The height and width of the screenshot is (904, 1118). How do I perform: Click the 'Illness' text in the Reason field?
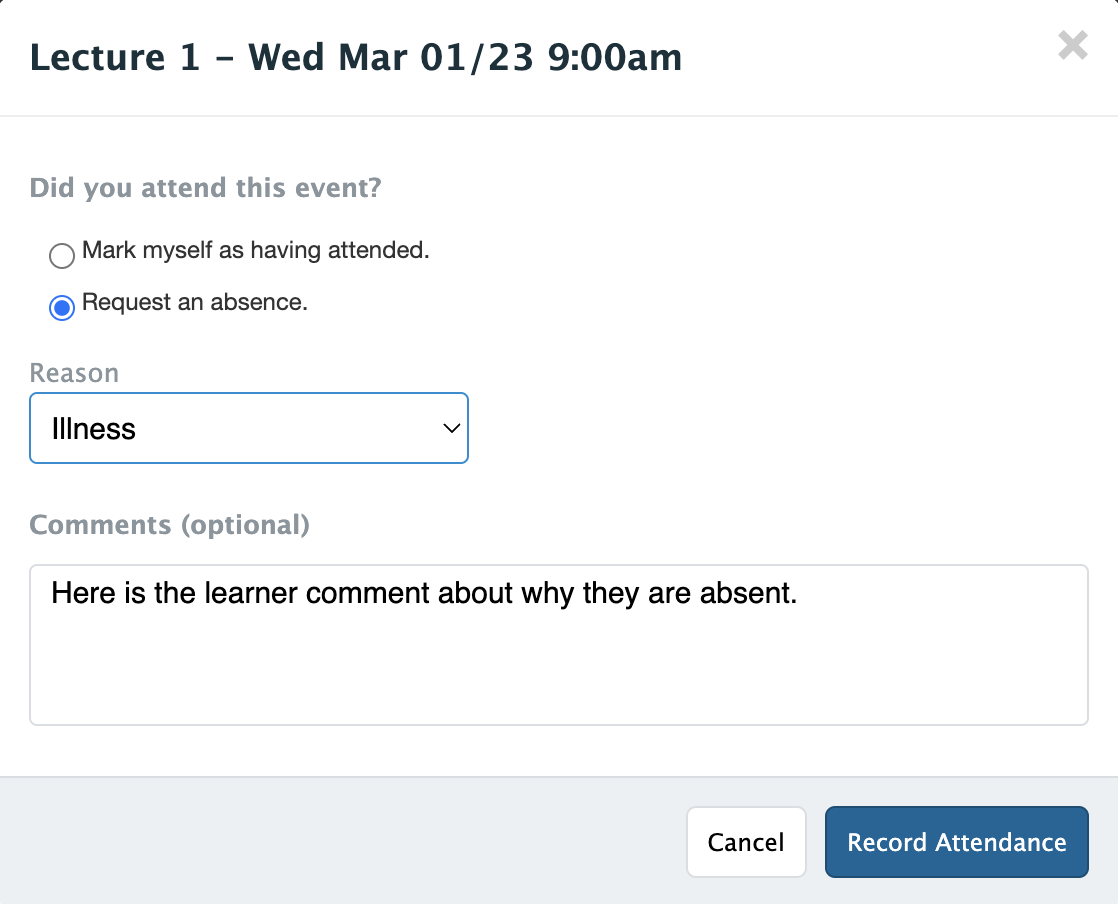point(94,429)
